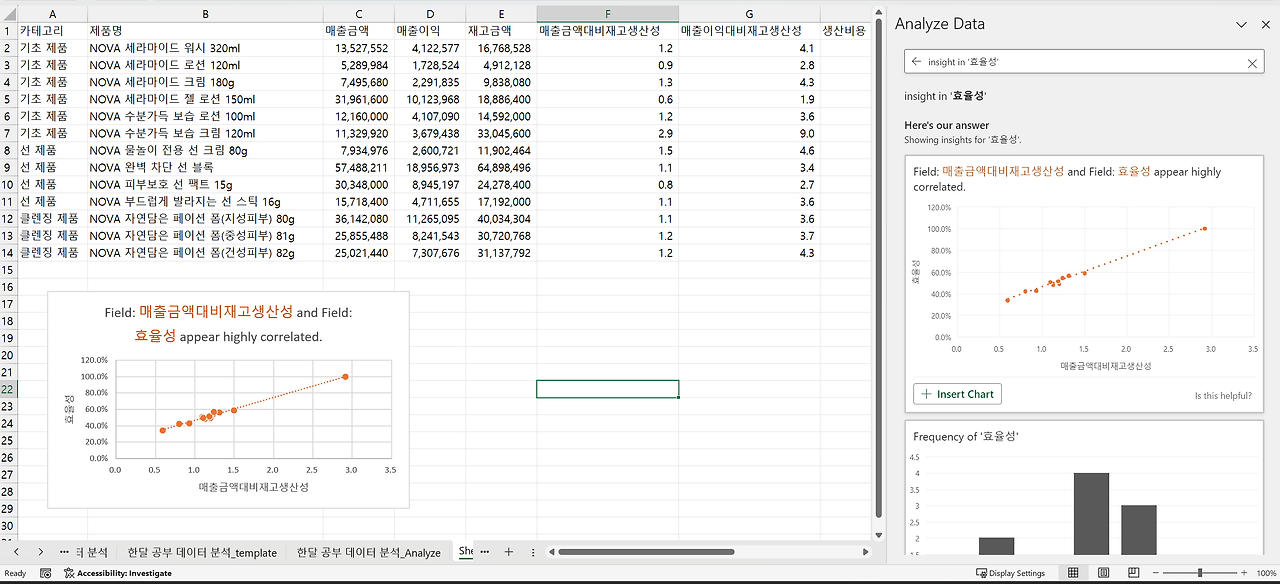Screen dimensions: 1280x584
Task: Click the insight query input field
Action: (x=1084, y=62)
